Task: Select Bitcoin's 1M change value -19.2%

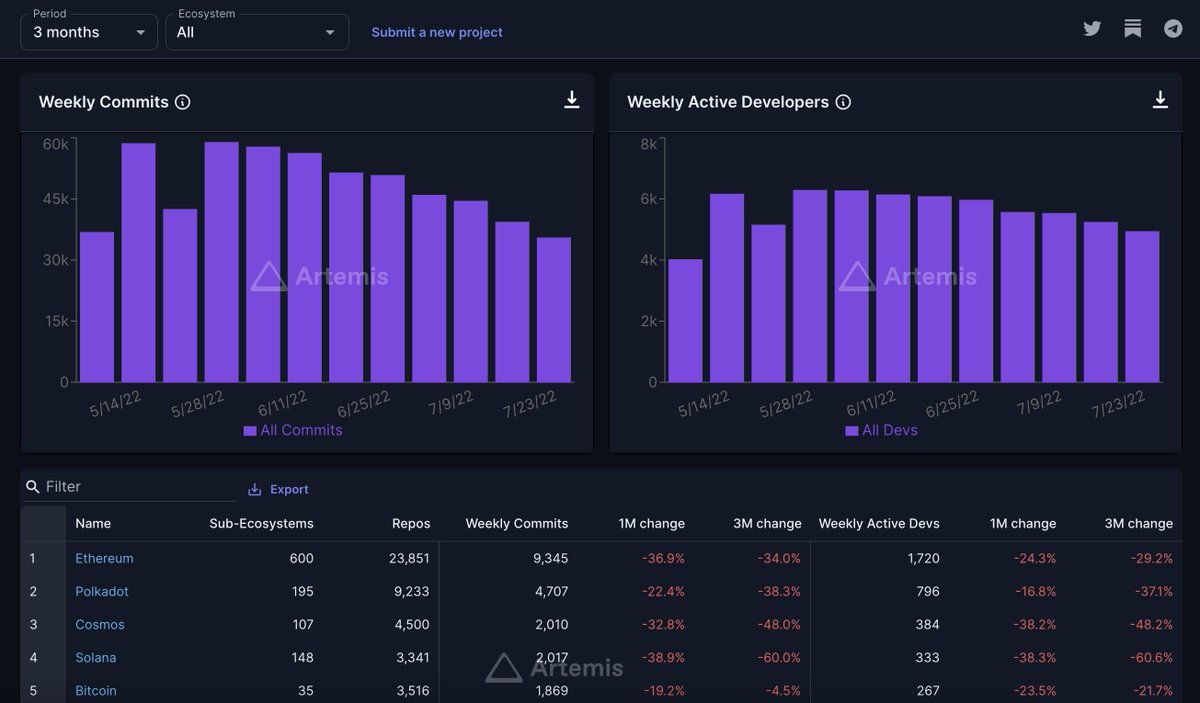Action: point(663,690)
